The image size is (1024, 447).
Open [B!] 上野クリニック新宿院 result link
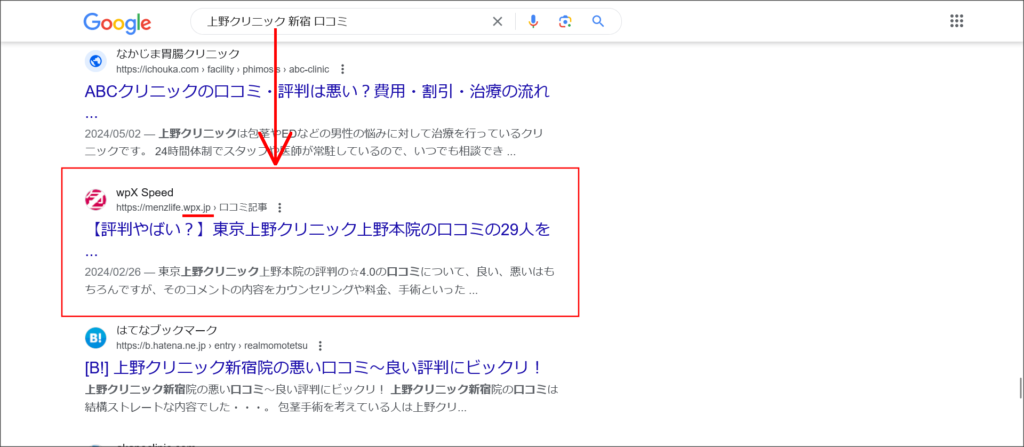(313, 367)
